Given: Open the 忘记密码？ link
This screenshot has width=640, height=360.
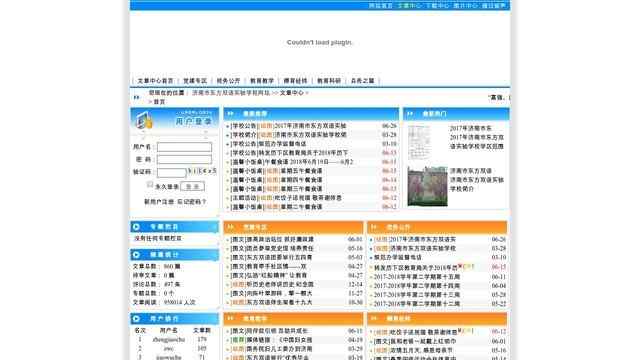Looking at the screenshot, I should [191, 202].
